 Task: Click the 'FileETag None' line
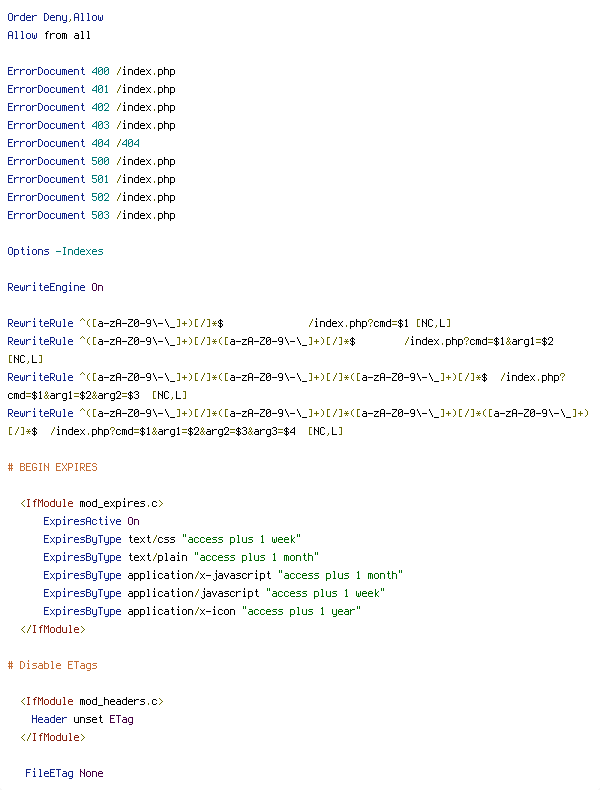click(x=64, y=773)
